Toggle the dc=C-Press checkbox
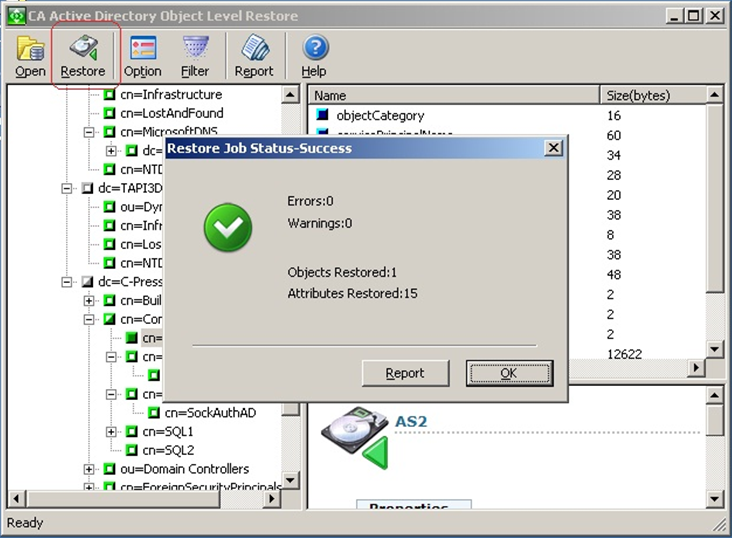The height and width of the screenshot is (538, 732). tap(87, 282)
